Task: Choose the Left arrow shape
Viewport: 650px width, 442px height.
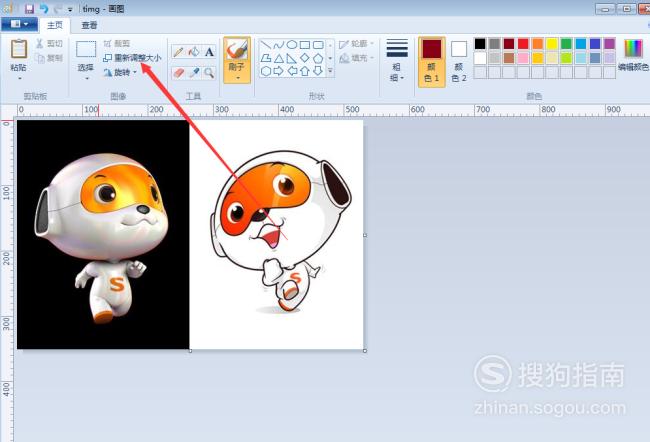Action: pos(292,71)
